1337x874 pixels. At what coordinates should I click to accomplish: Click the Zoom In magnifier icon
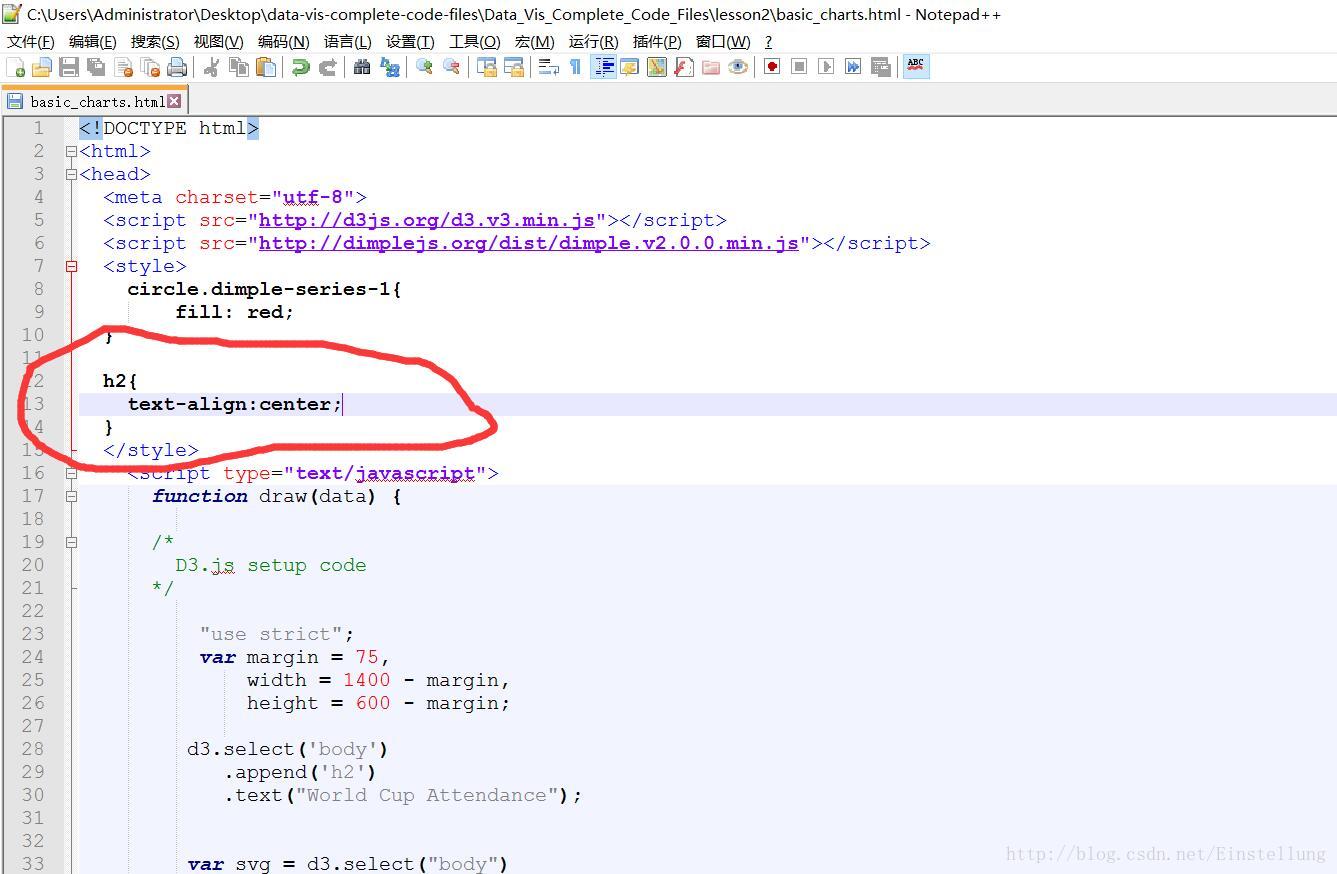[x=424, y=67]
